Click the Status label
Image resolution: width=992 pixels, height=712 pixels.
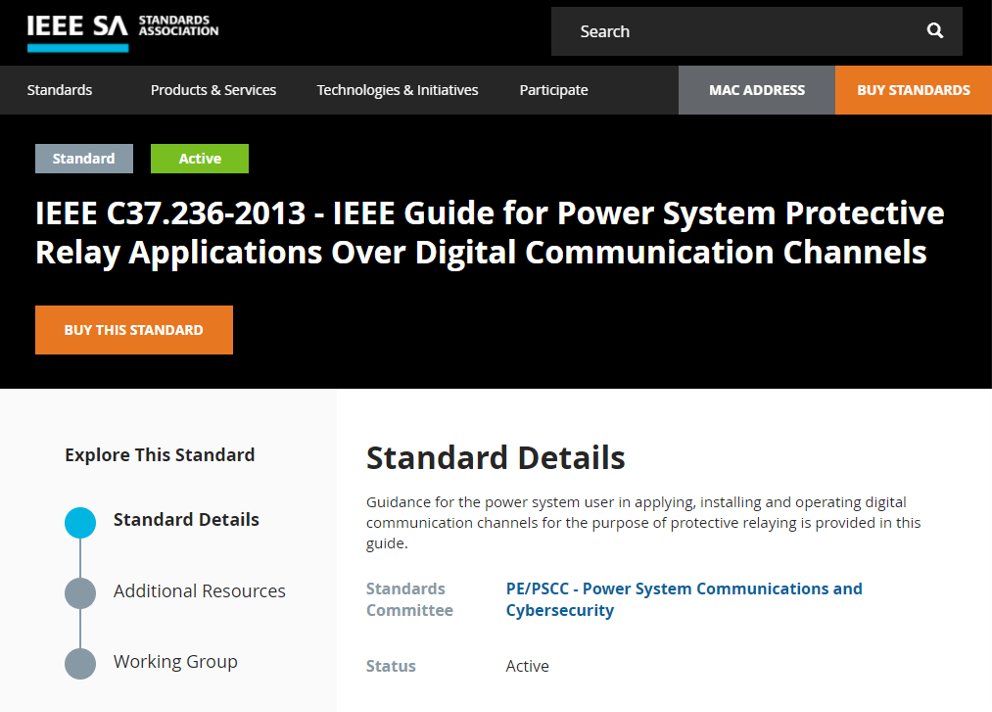click(x=391, y=666)
